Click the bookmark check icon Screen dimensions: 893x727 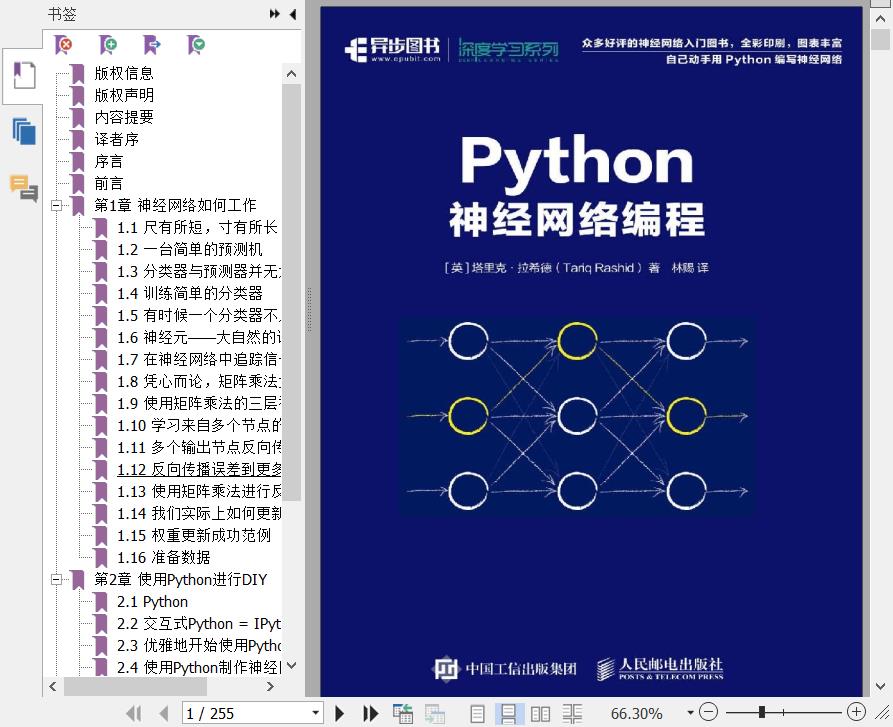(196, 44)
